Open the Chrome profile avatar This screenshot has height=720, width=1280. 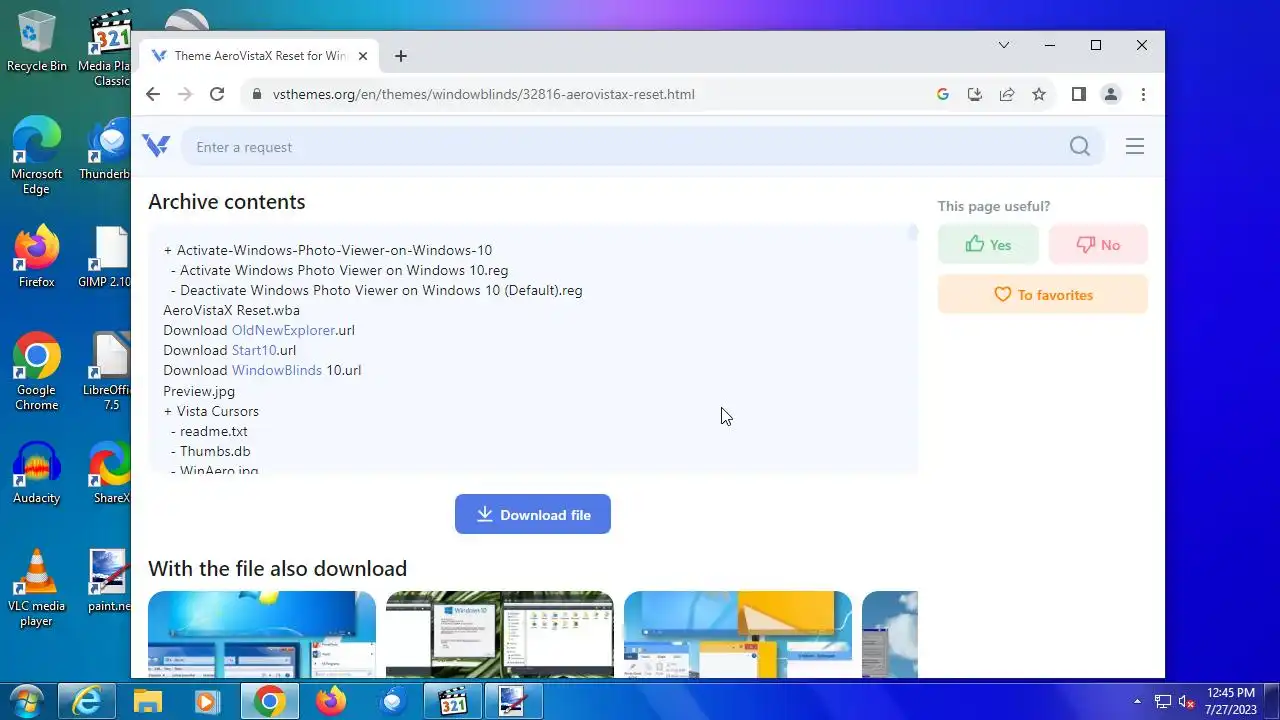pos(1110,94)
